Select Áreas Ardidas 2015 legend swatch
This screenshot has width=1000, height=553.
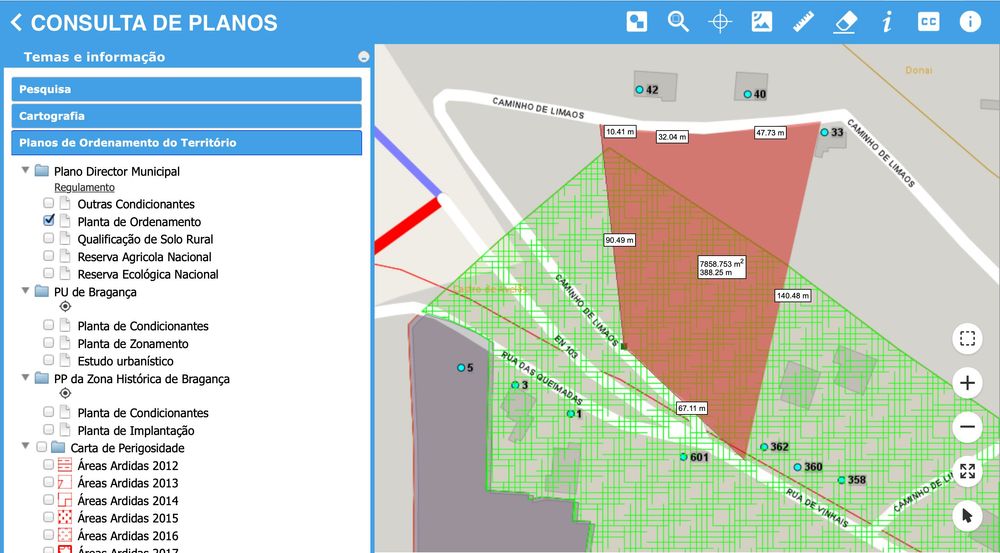(65, 518)
